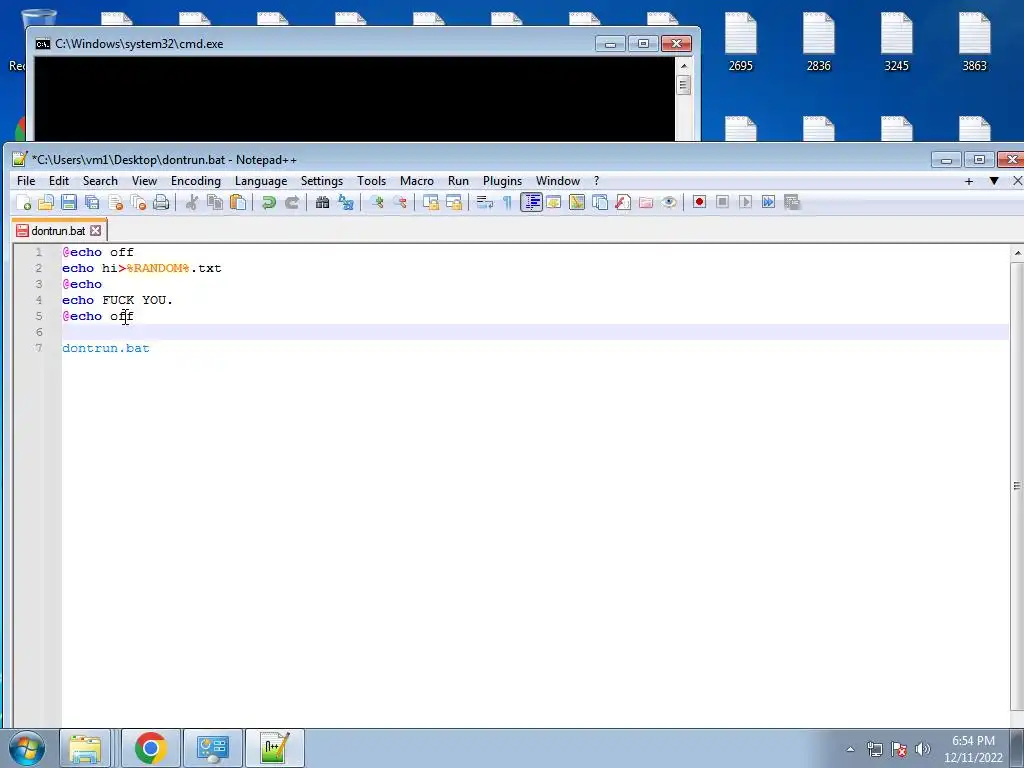Image resolution: width=1024 pixels, height=768 pixels.
Task: Click the Close document toolbar icon
Action: (x=116, y=202)
